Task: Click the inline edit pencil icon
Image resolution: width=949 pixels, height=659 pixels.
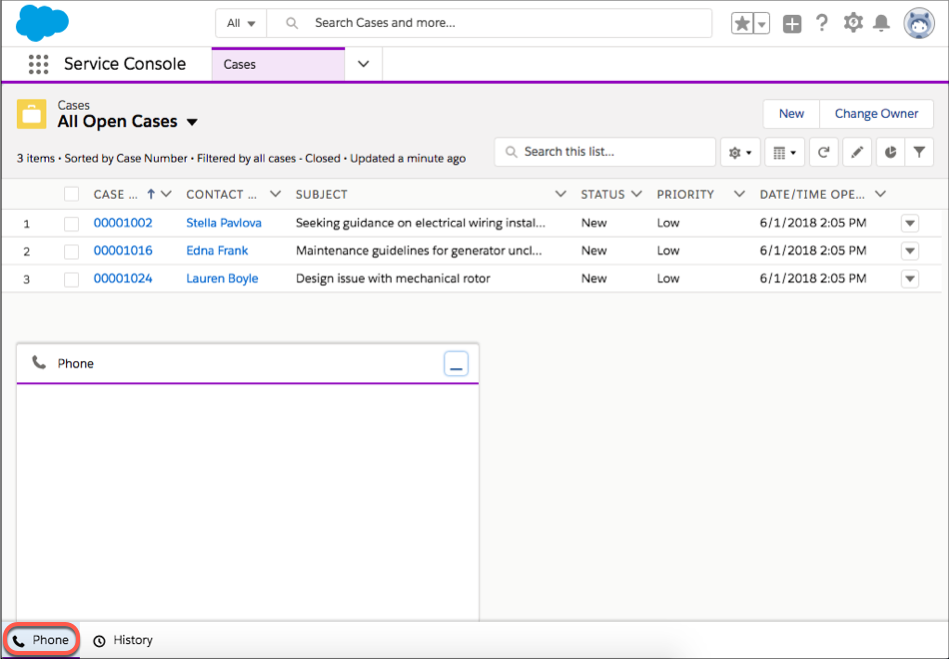Action: pos(856,152)
